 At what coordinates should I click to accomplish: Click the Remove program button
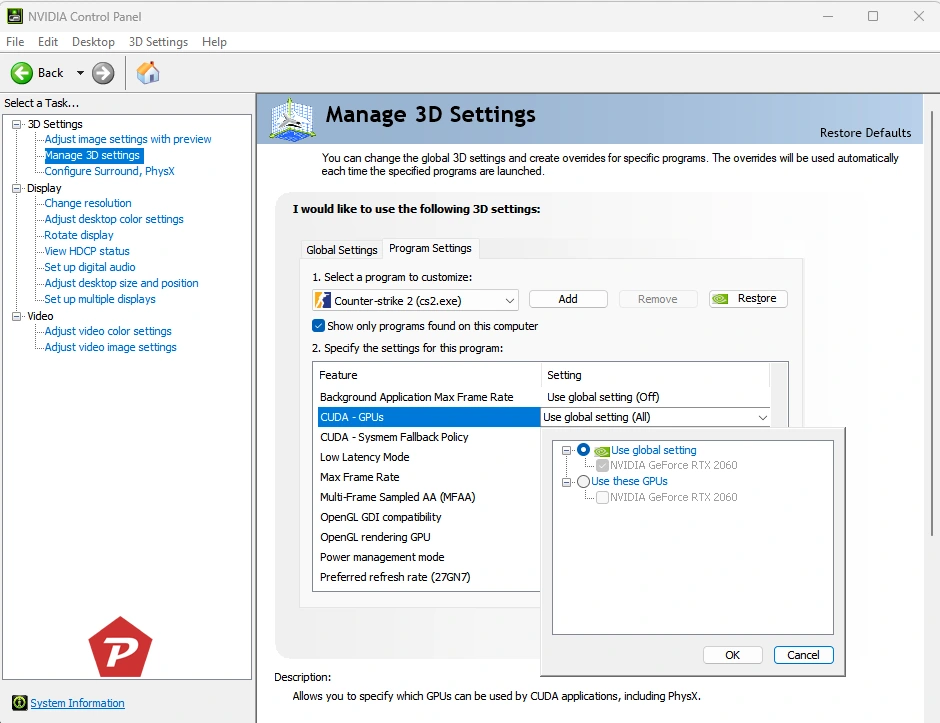658,299
